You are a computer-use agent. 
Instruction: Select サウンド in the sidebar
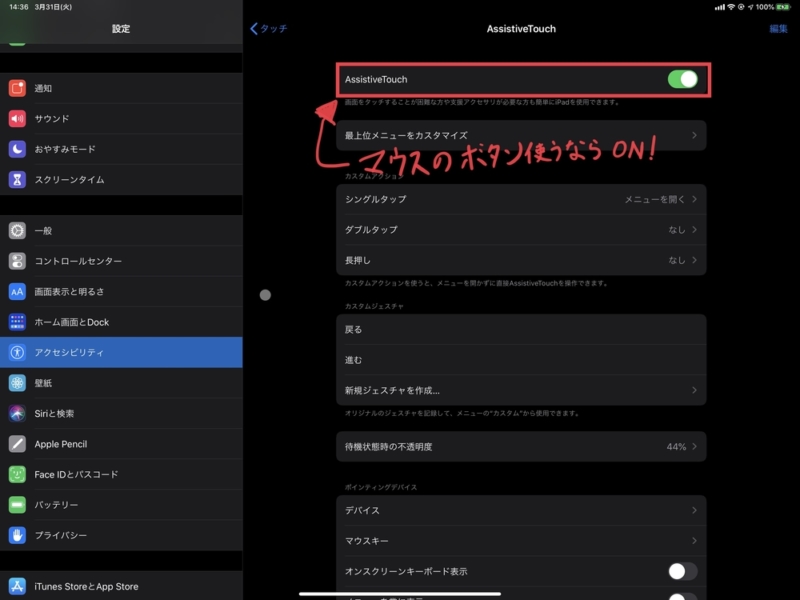point(121,118)
